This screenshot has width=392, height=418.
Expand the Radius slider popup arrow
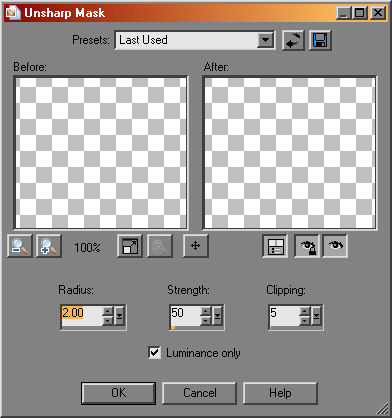pos(119,316)
